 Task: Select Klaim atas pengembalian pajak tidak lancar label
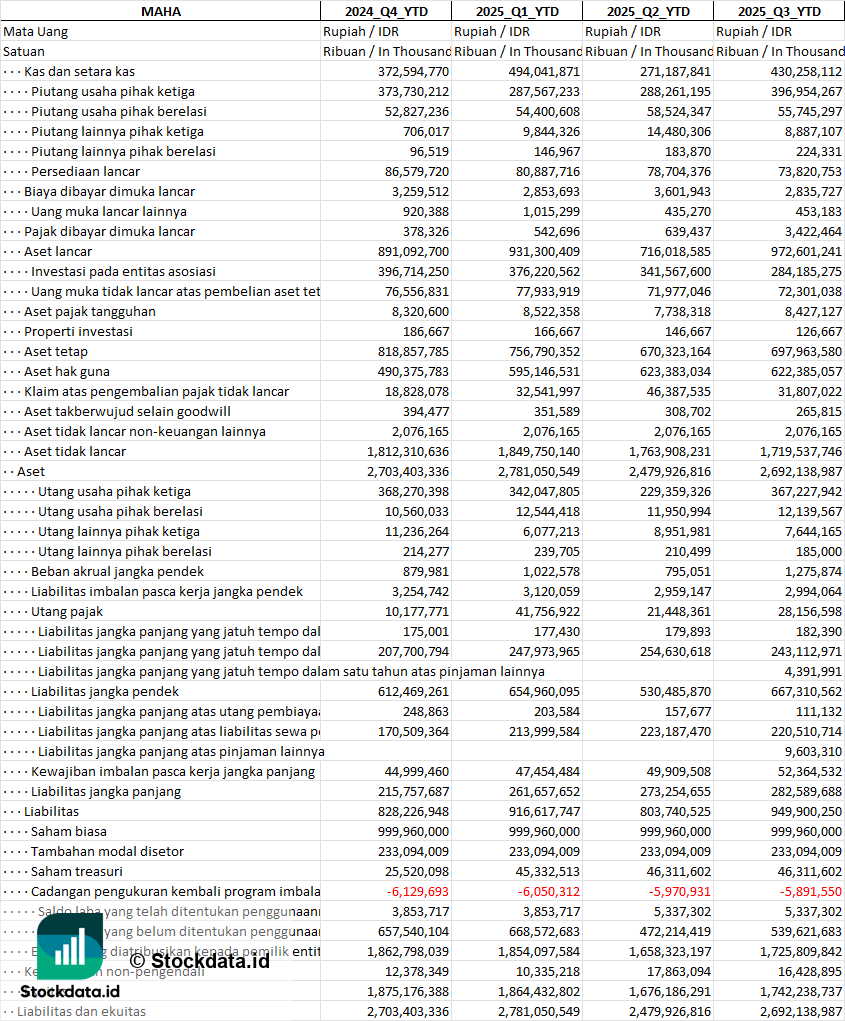tap(156, 392)
